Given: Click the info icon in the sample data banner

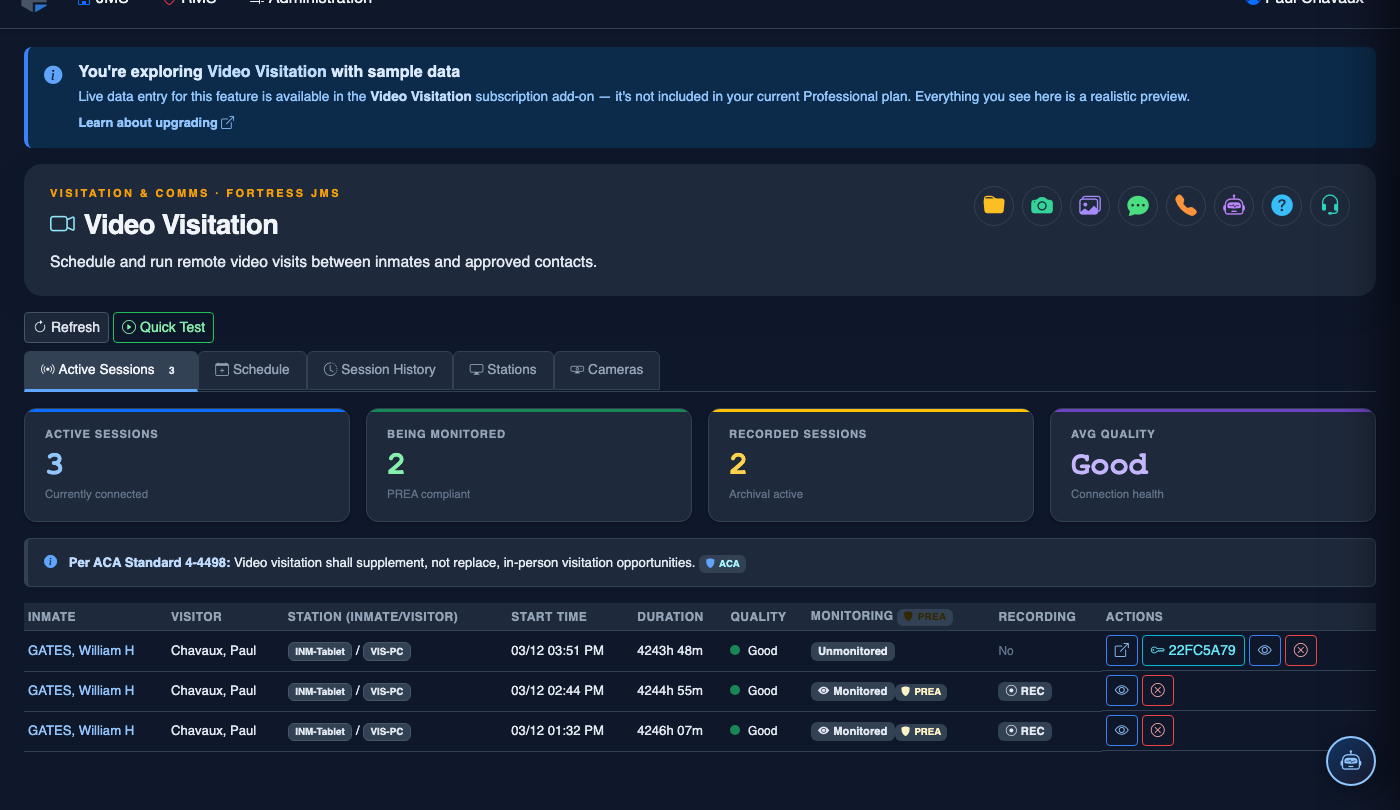Looking at the screenshot, I should click(52, 75).
